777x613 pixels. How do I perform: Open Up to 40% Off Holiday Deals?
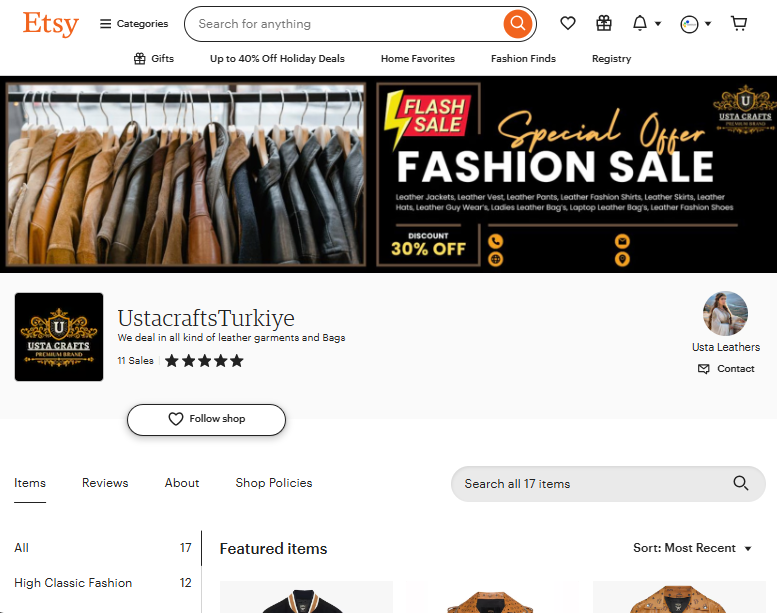277,58
